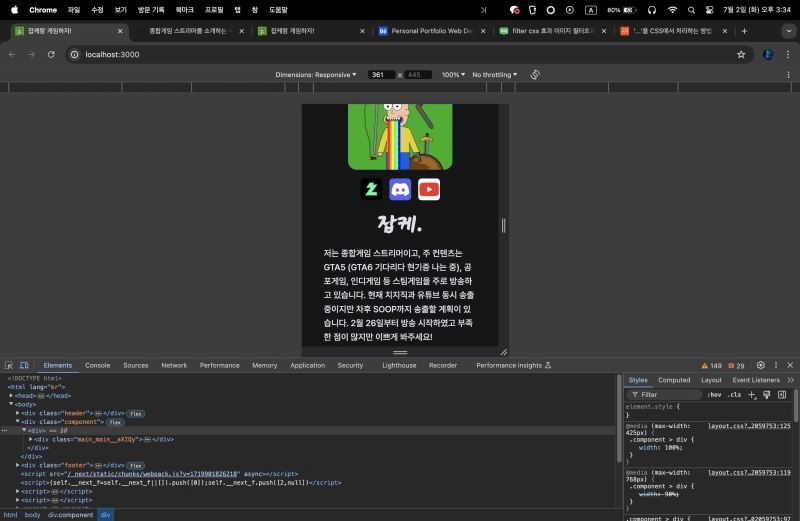Screen dimensions: 800x521
Task: Open the Dimensions: Responsive dropdown
Action: point(316,75)
